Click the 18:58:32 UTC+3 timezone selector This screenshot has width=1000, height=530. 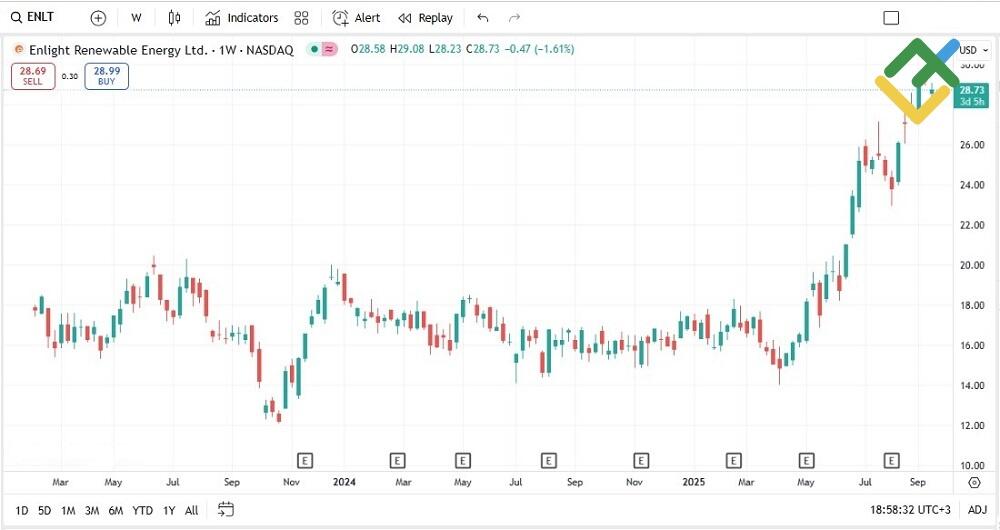click(x=910, y=510)
